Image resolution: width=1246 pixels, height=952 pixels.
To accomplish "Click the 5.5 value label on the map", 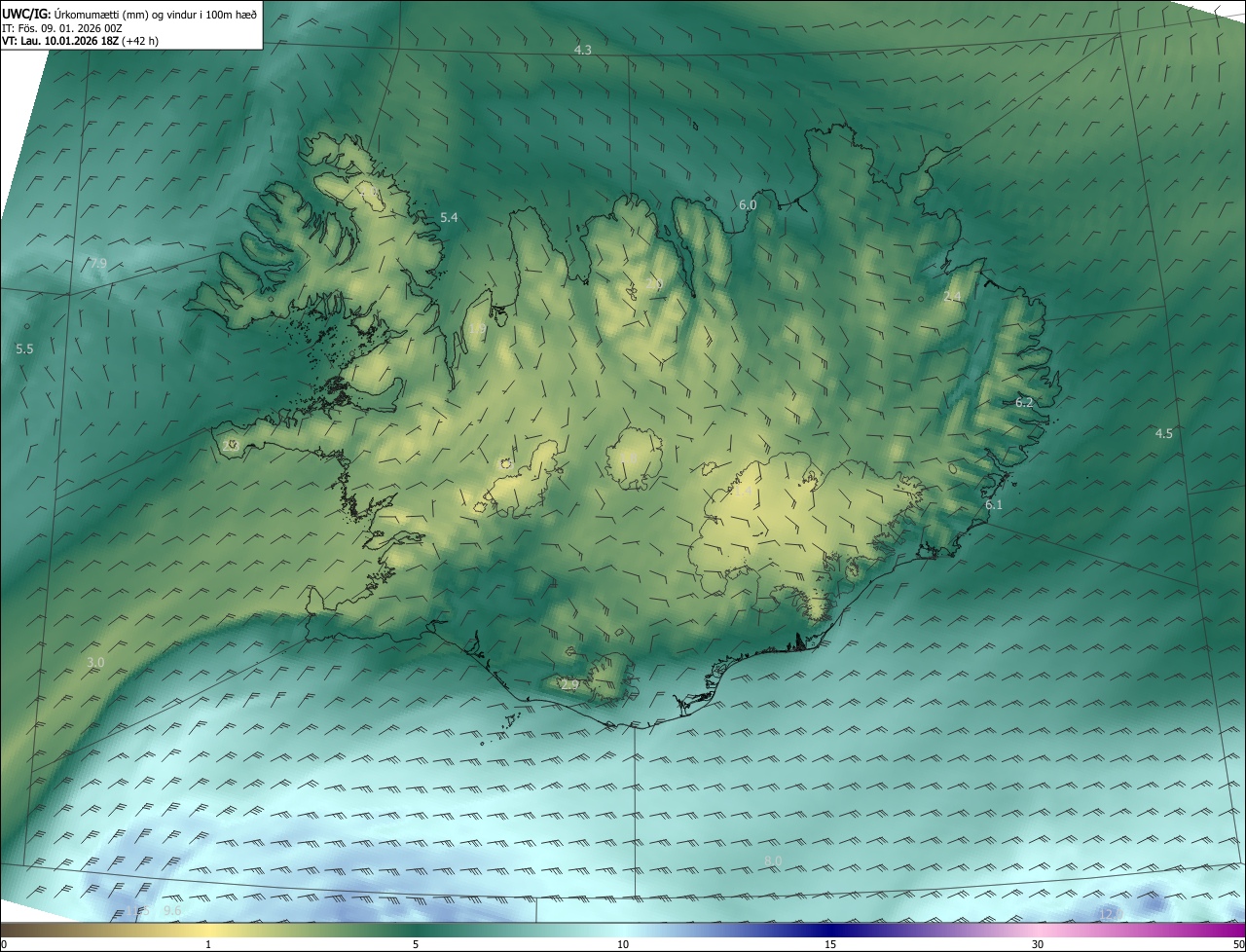I will tap(25, 348).
